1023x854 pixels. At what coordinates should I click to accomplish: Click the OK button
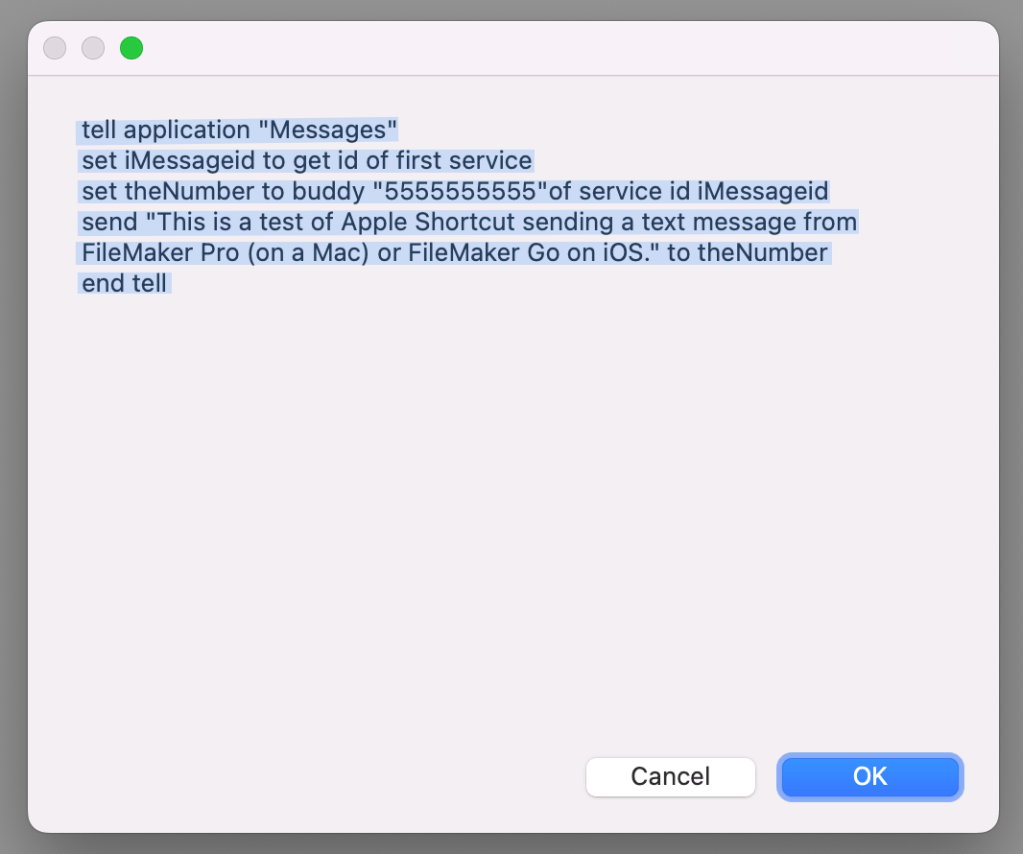pyautogui.click(x=869, y=776)
